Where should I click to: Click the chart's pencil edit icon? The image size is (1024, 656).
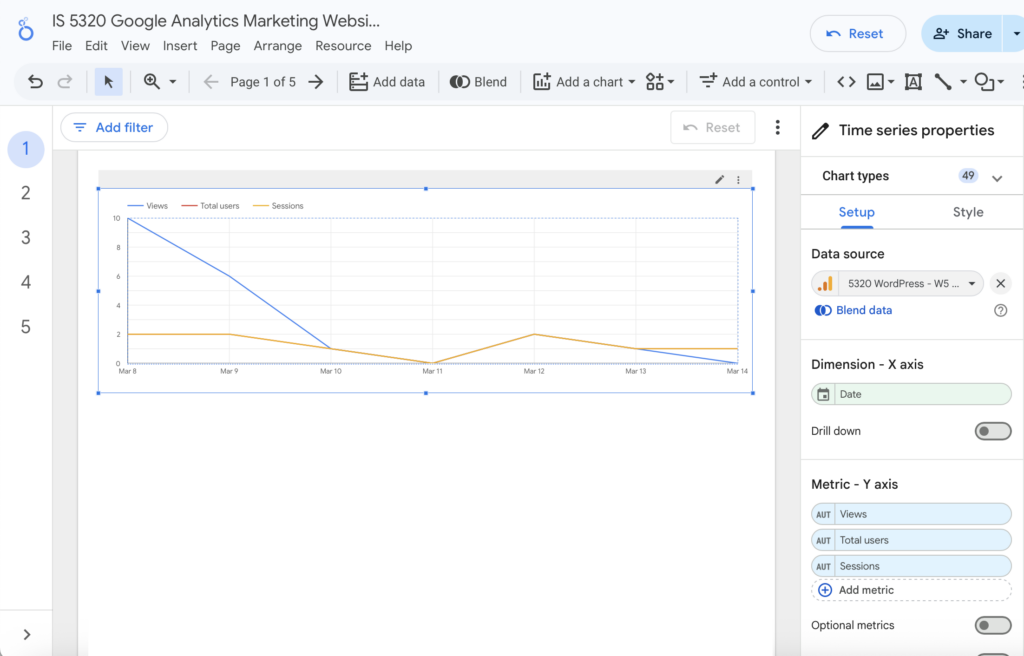[x=719, y=180]
